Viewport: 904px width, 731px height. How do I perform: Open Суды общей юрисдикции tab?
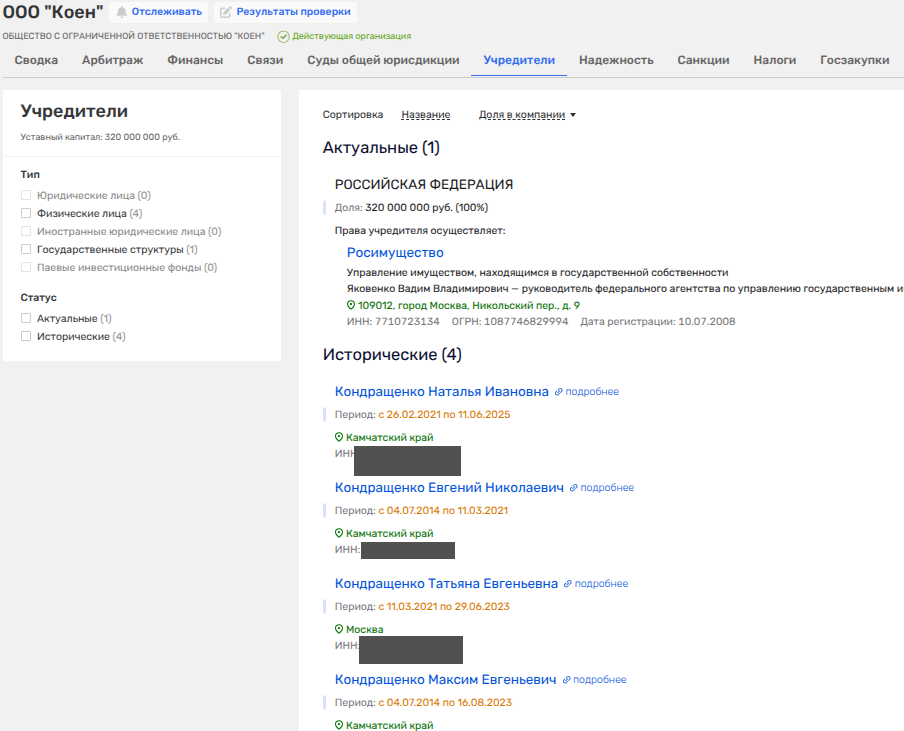383,60
